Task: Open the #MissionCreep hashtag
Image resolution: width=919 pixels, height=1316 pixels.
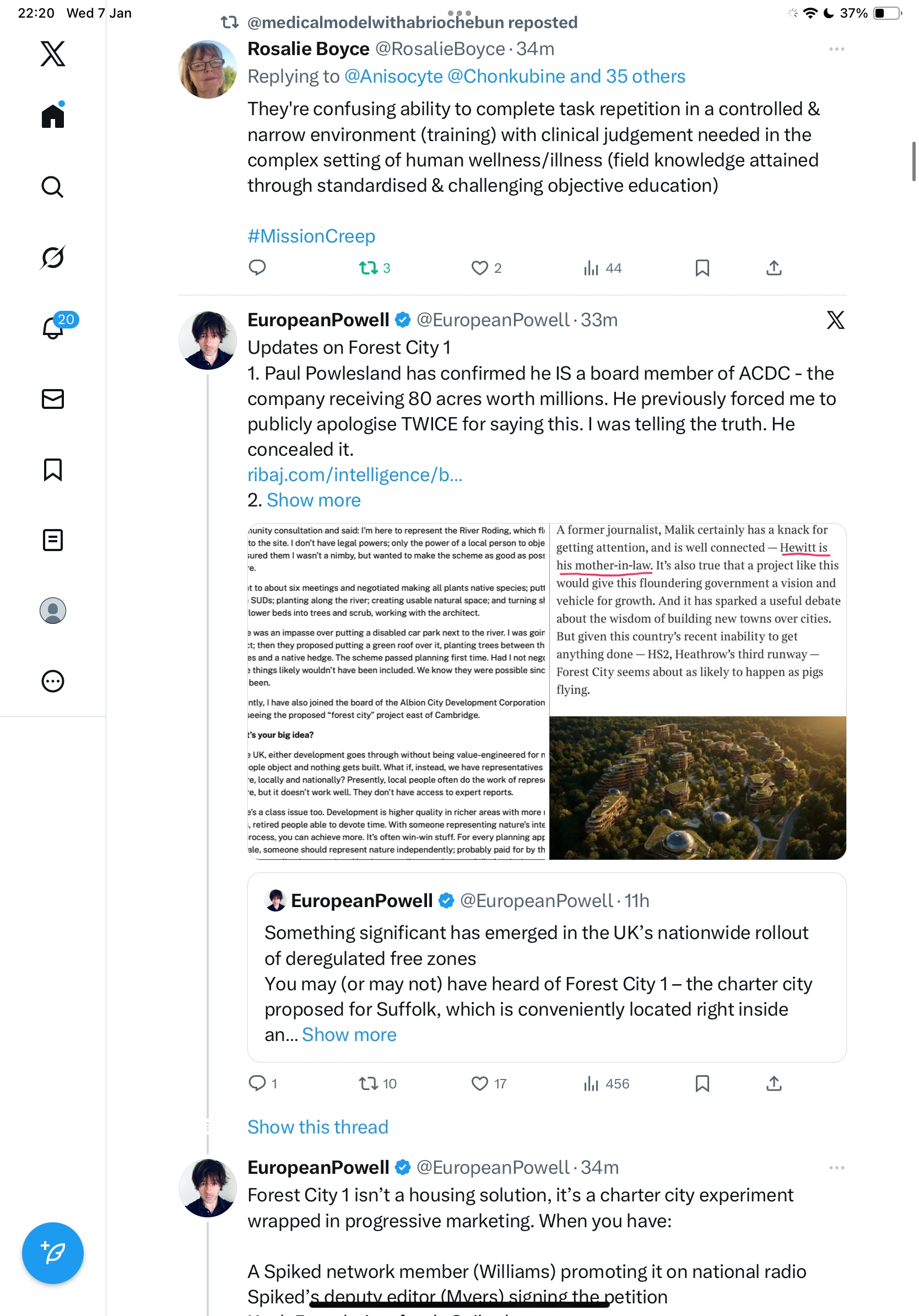Action: (x=311, y=236)
